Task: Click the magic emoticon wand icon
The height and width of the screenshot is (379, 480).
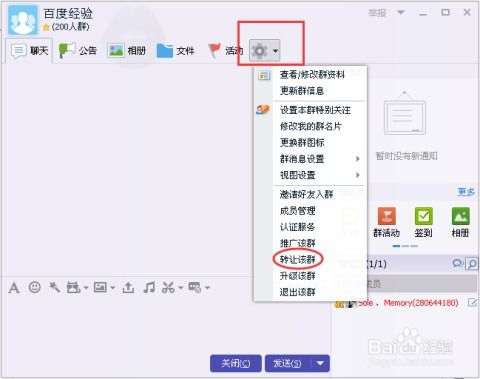Action: (x=54, y=287)
